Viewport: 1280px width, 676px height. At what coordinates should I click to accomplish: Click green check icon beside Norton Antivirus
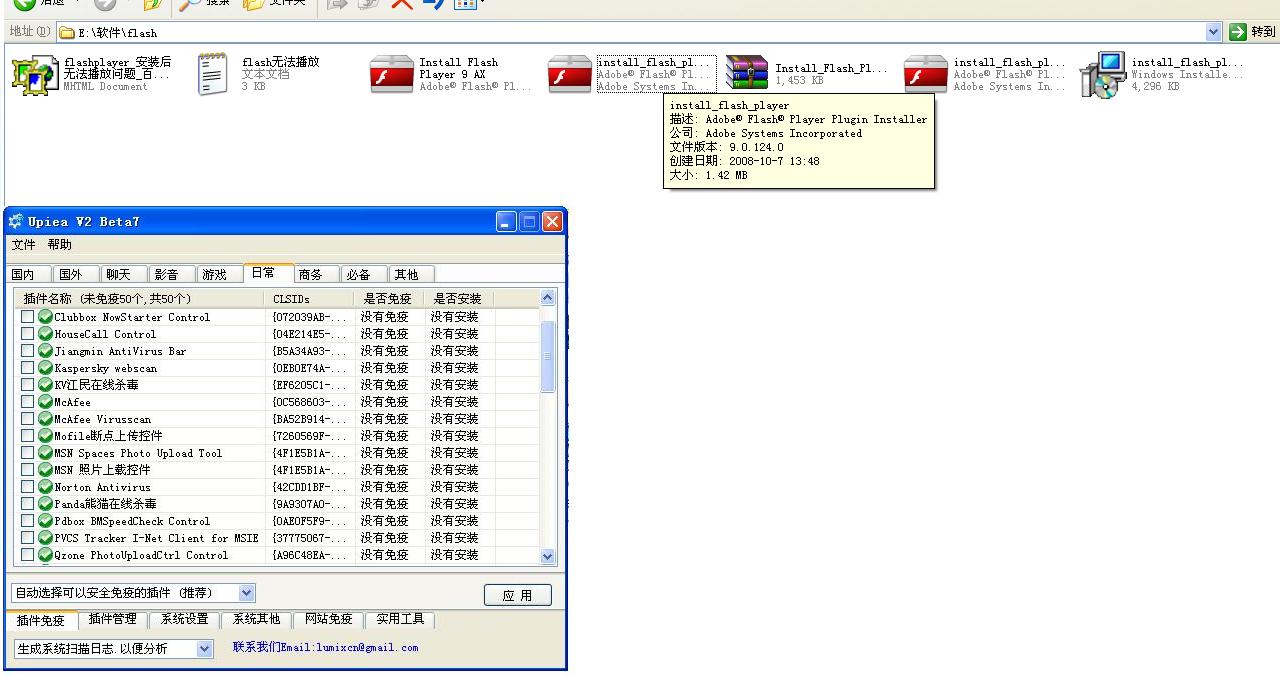(45, 487)
